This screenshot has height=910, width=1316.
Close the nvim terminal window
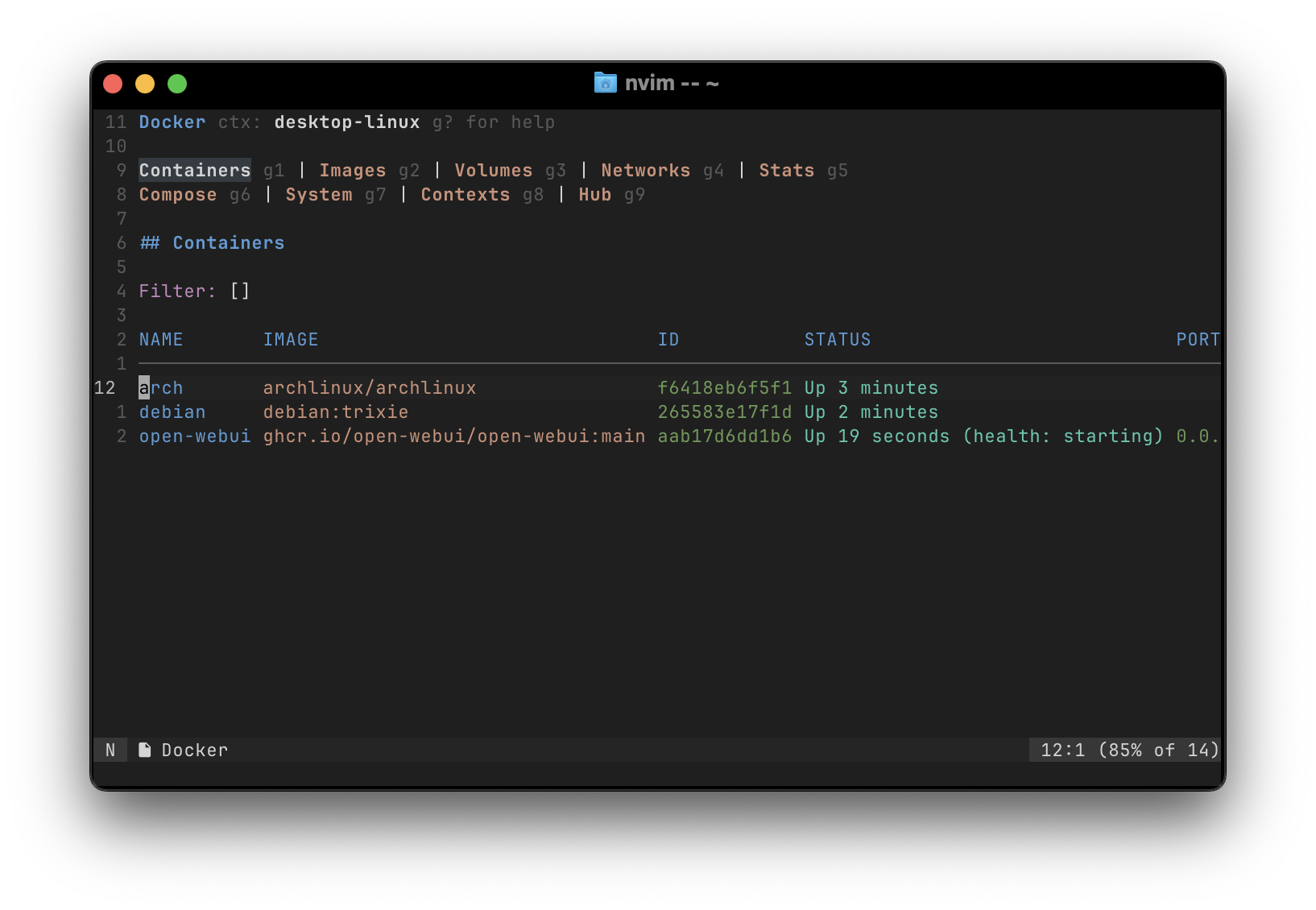coord(113,84)
